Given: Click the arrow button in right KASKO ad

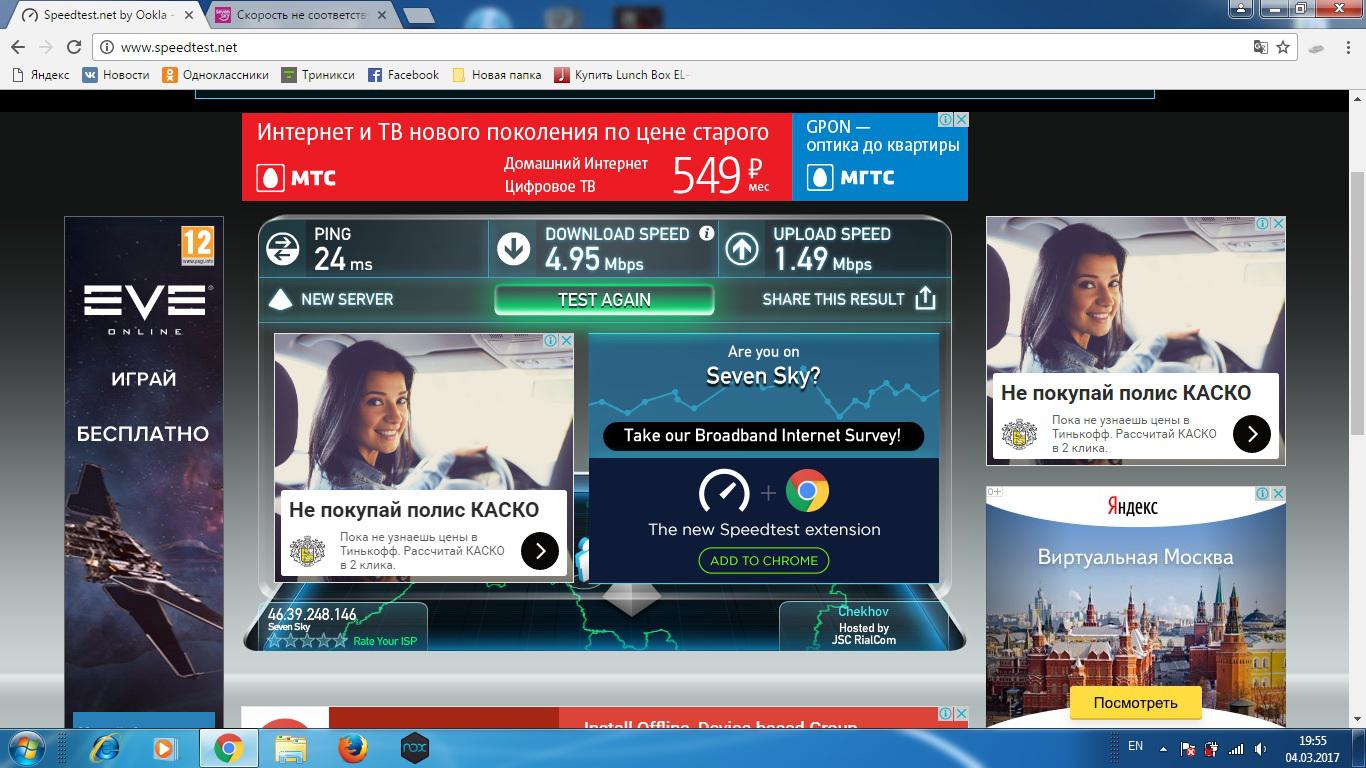Looking at the screenshot, I should 1252,434.
